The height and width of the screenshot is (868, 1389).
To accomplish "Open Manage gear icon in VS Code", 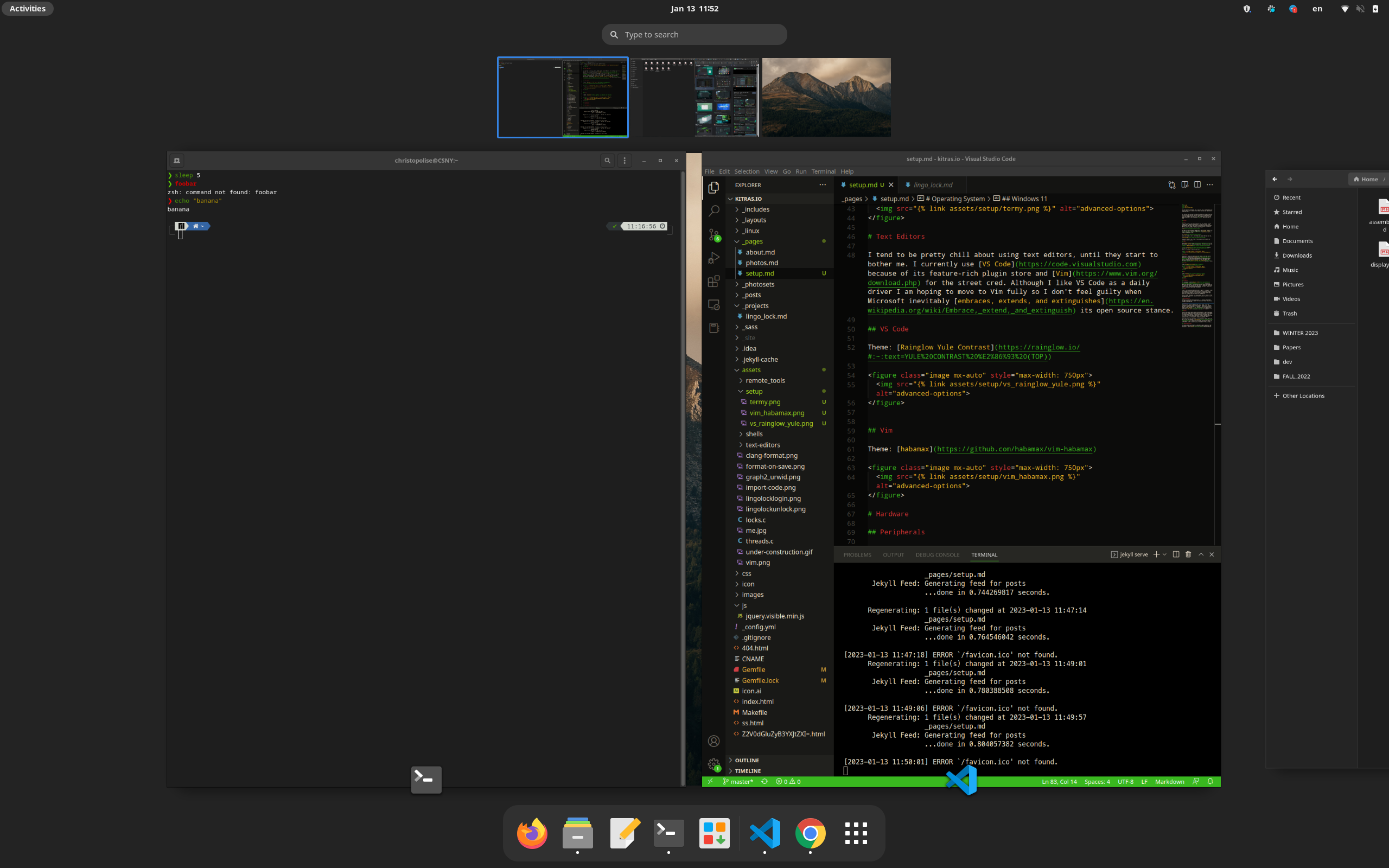I will (x=713, y=764).
